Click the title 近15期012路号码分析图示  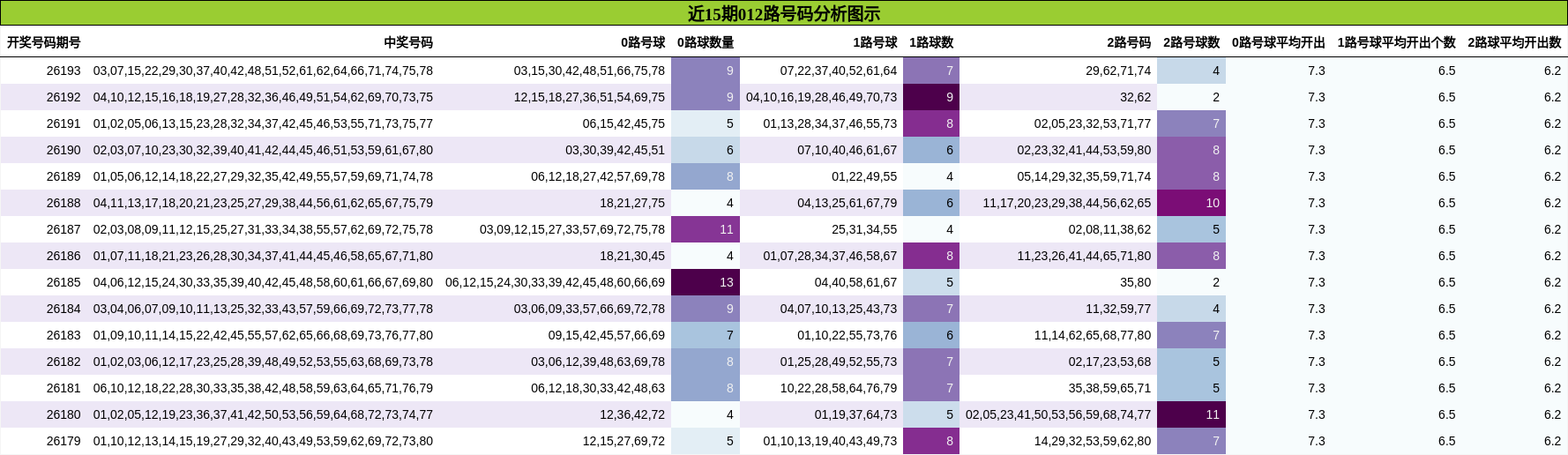click(783, 13)
